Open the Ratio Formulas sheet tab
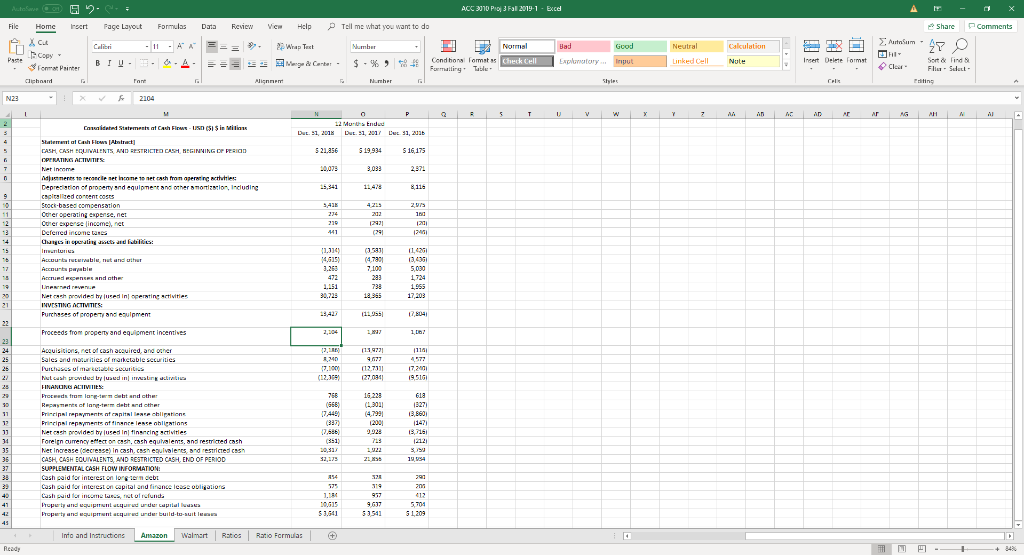Screen dimensions: 1024x555 pos(279,535)
